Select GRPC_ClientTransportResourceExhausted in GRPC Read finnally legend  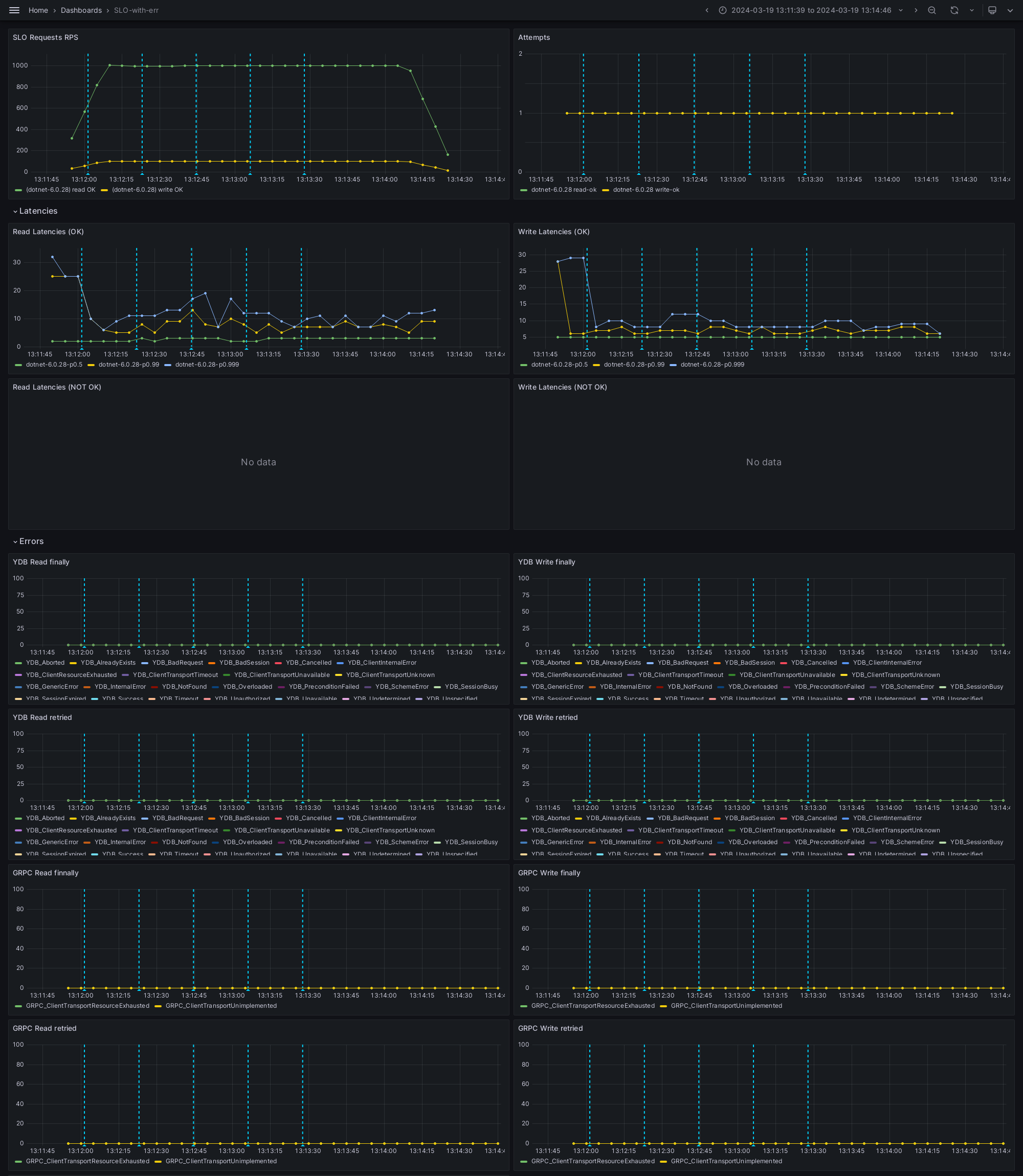87,1006
